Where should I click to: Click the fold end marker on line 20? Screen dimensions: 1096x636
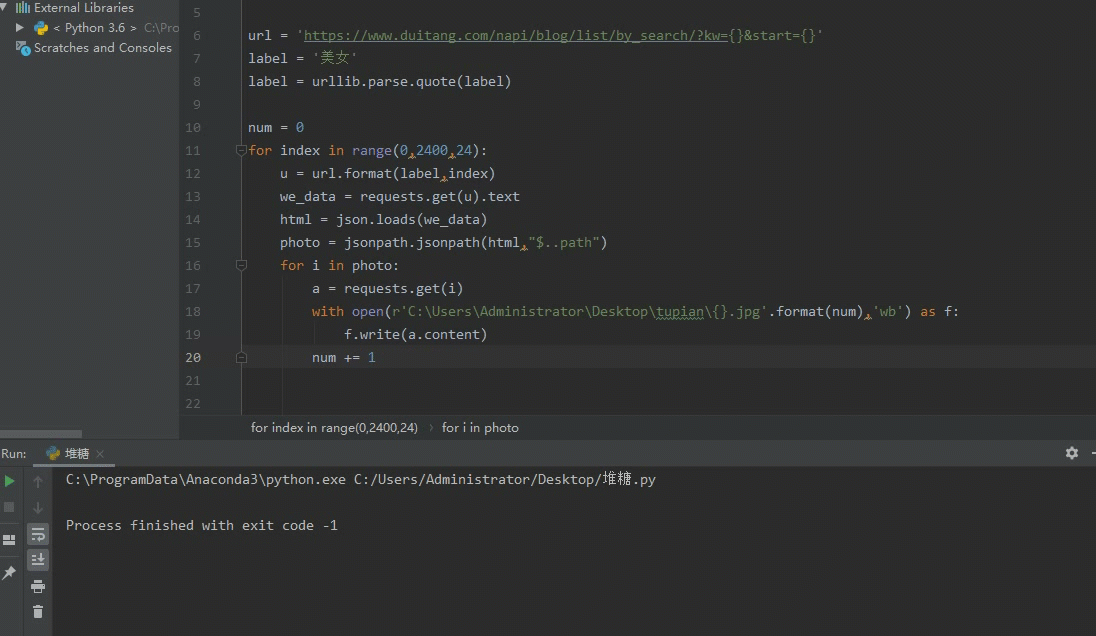241,357
